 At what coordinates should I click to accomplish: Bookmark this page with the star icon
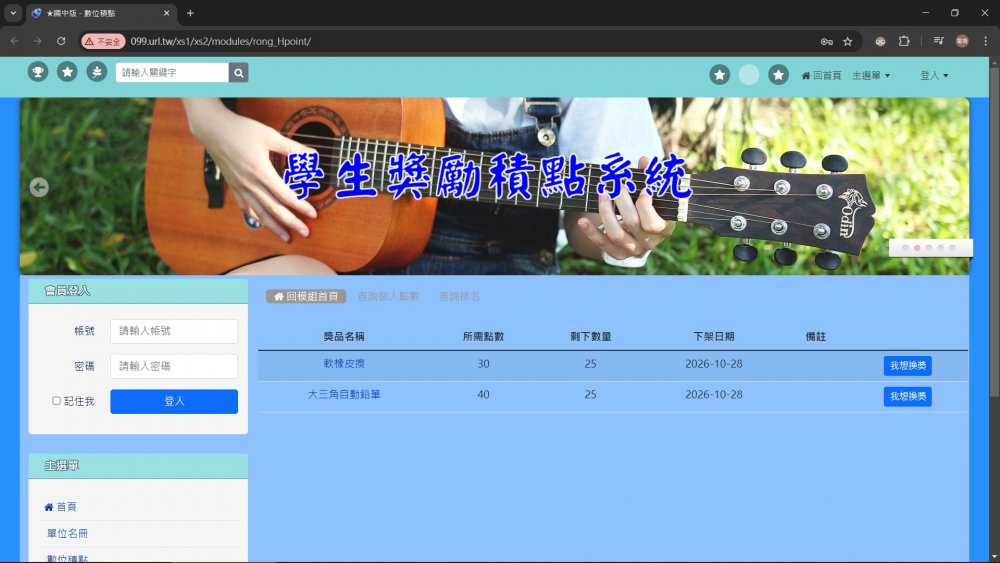tap(848, 41)
